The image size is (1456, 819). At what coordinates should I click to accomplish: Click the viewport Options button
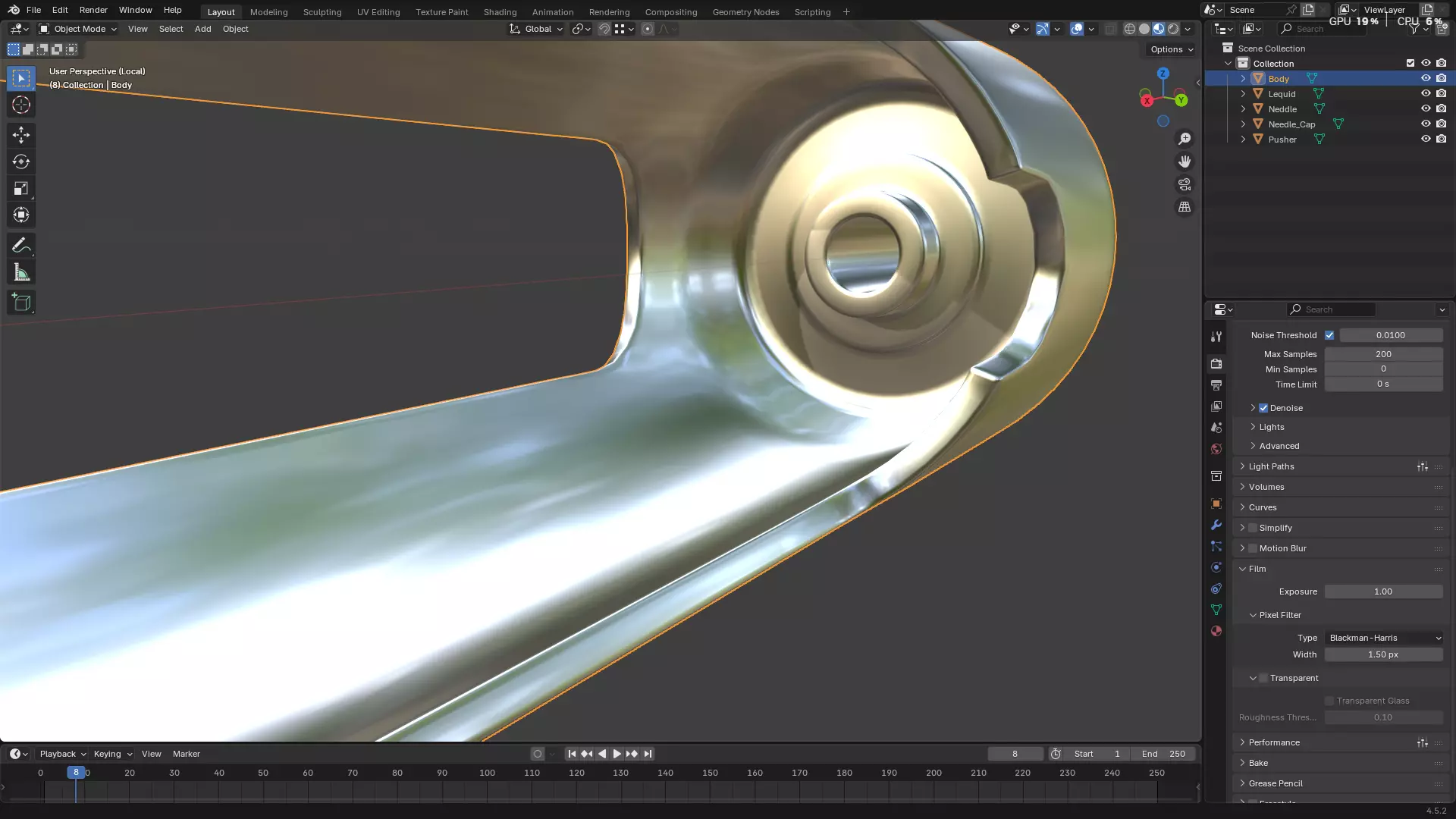pyautogui.click(x=1171, y=49)
